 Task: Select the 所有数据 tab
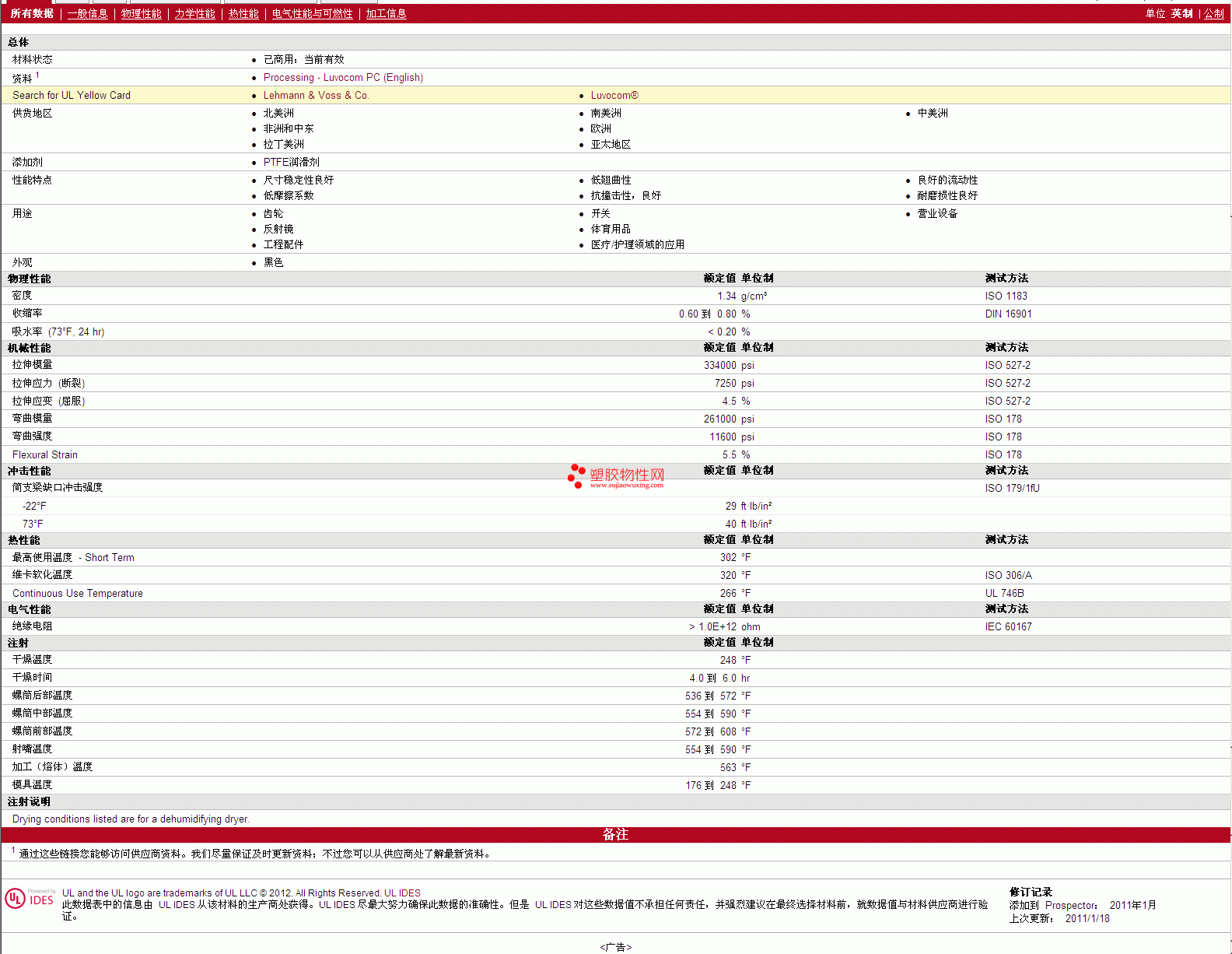coord(32,14)
